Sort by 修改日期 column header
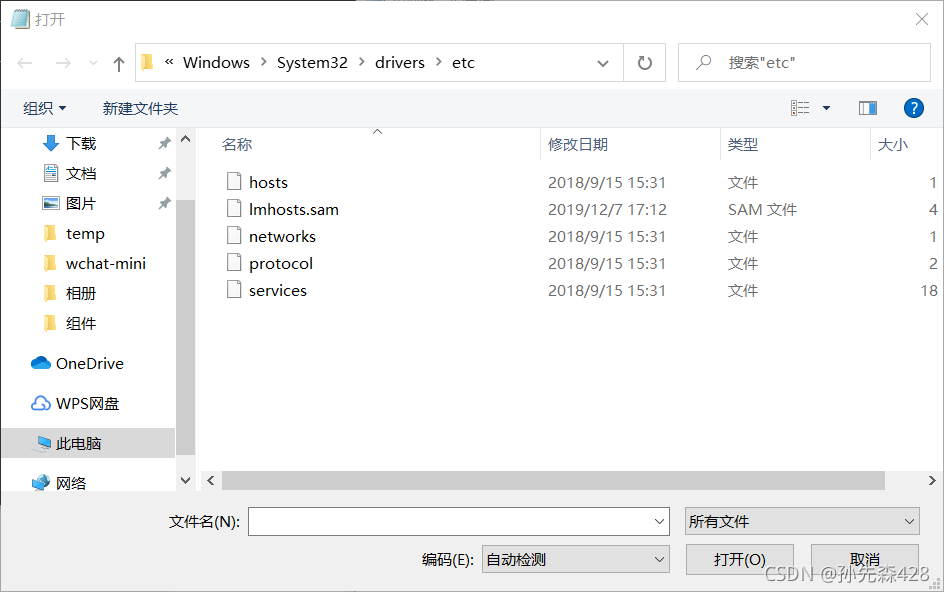 click(578, 145)
